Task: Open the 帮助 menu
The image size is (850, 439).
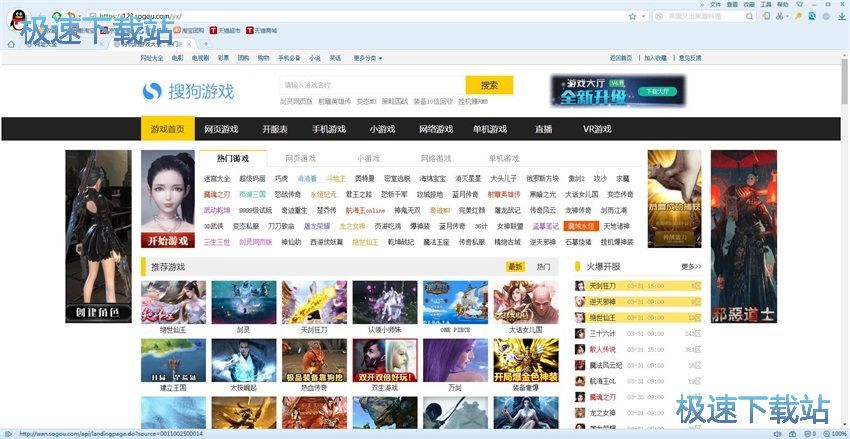Action: [x=782, y=4]
